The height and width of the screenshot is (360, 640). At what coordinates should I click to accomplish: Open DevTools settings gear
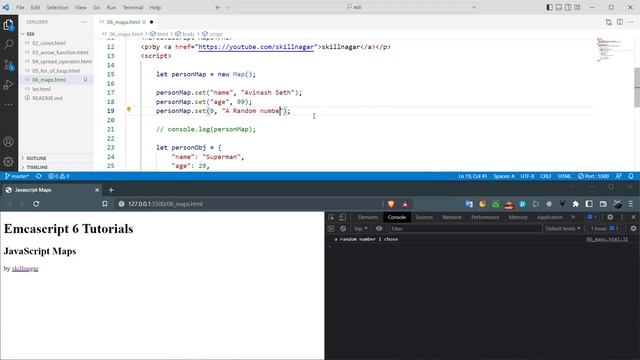pyautogui.click(x=610, y=217)
